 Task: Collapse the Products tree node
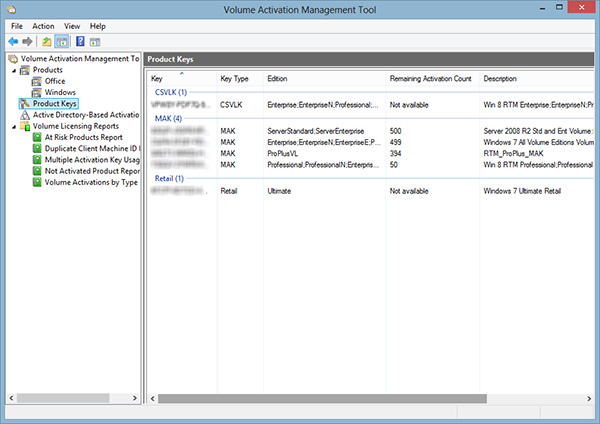click(x=13, y=70)
